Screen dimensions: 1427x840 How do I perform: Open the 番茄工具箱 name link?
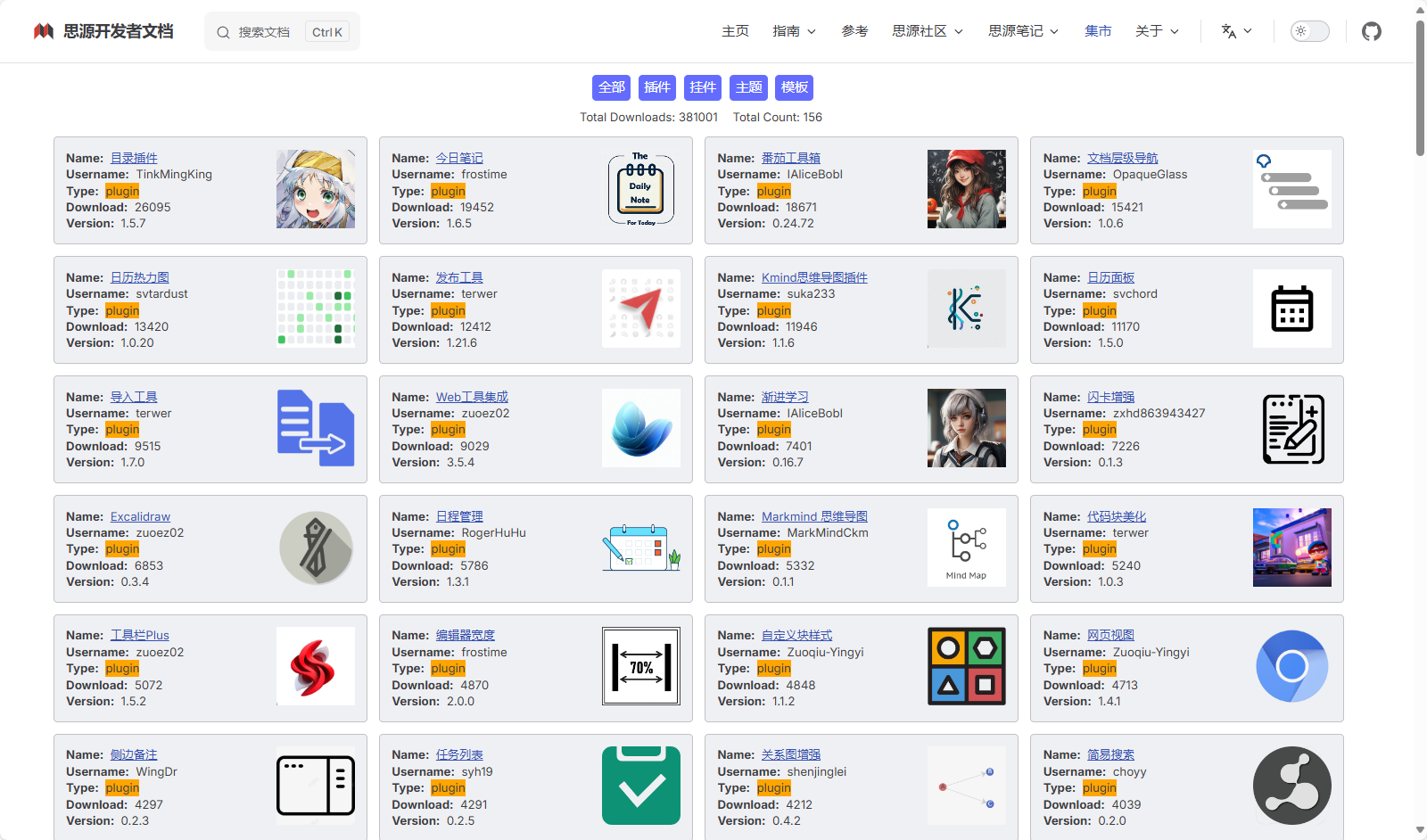pyautogui.click(x=791, y=158)
